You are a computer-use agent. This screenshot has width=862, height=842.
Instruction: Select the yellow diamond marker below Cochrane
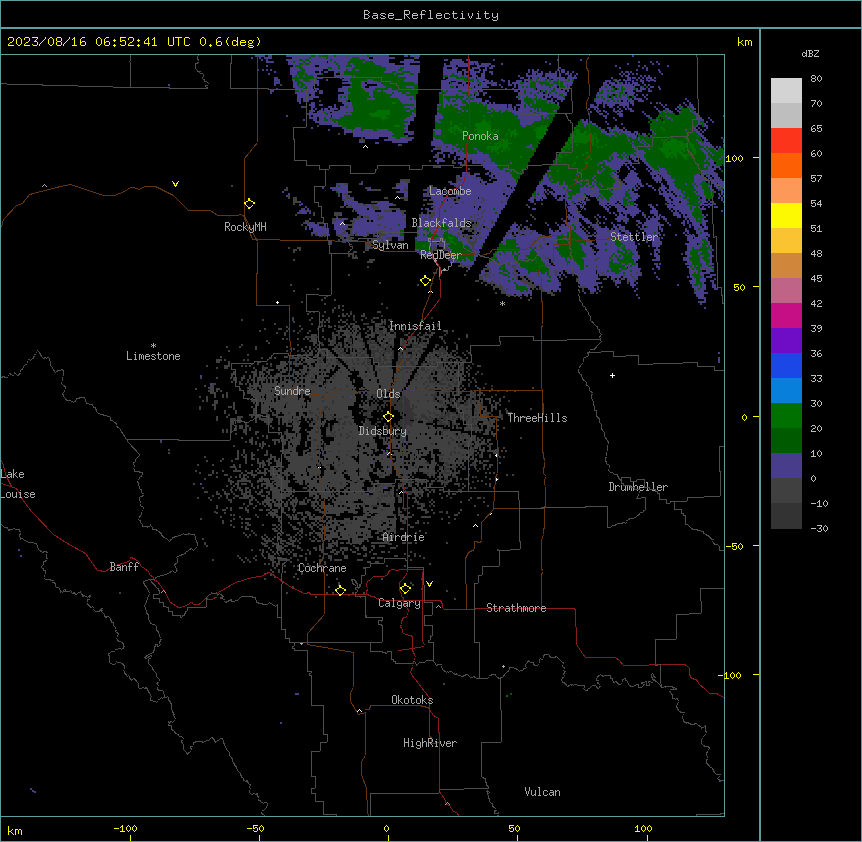pos(340,590)
